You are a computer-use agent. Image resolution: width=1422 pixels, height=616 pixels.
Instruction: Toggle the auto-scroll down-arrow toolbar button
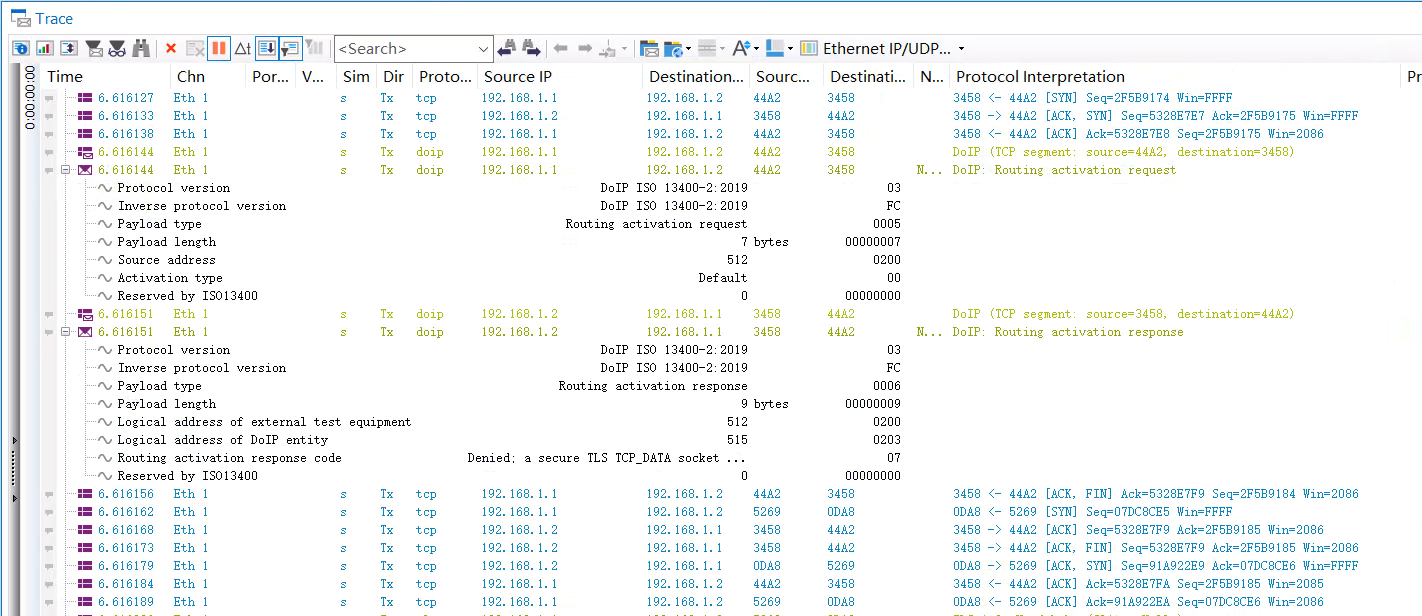[x=266, y=48]
